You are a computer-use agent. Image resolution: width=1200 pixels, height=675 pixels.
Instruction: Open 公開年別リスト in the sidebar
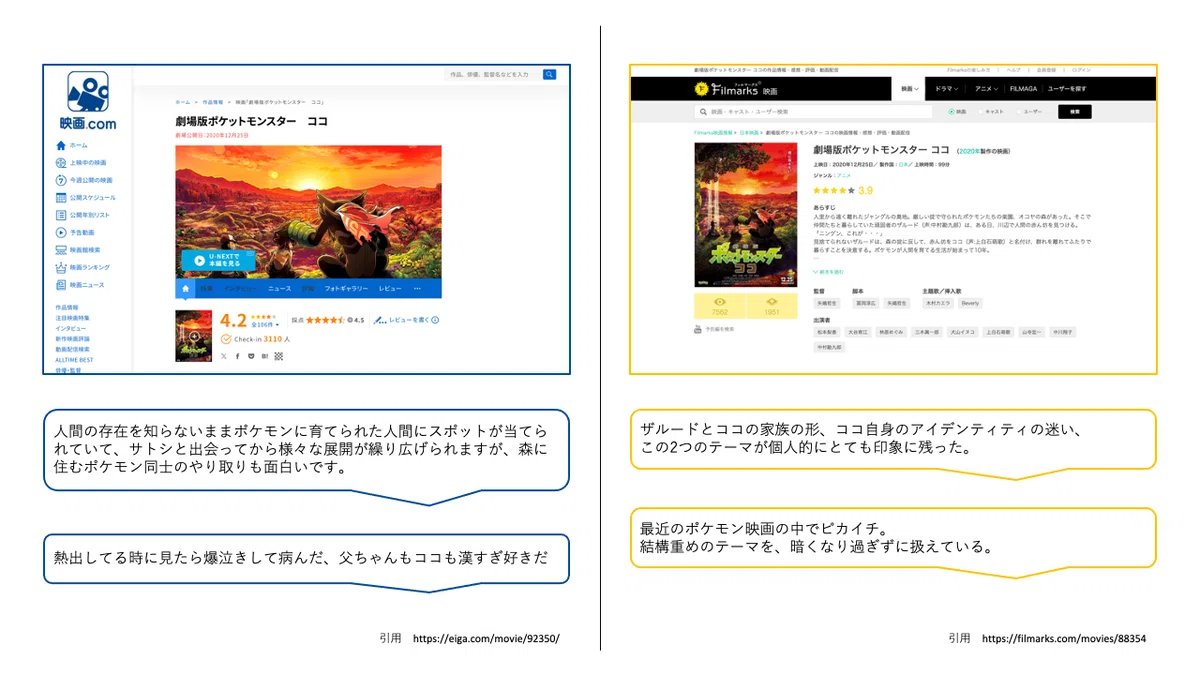(x=83, y=215)
